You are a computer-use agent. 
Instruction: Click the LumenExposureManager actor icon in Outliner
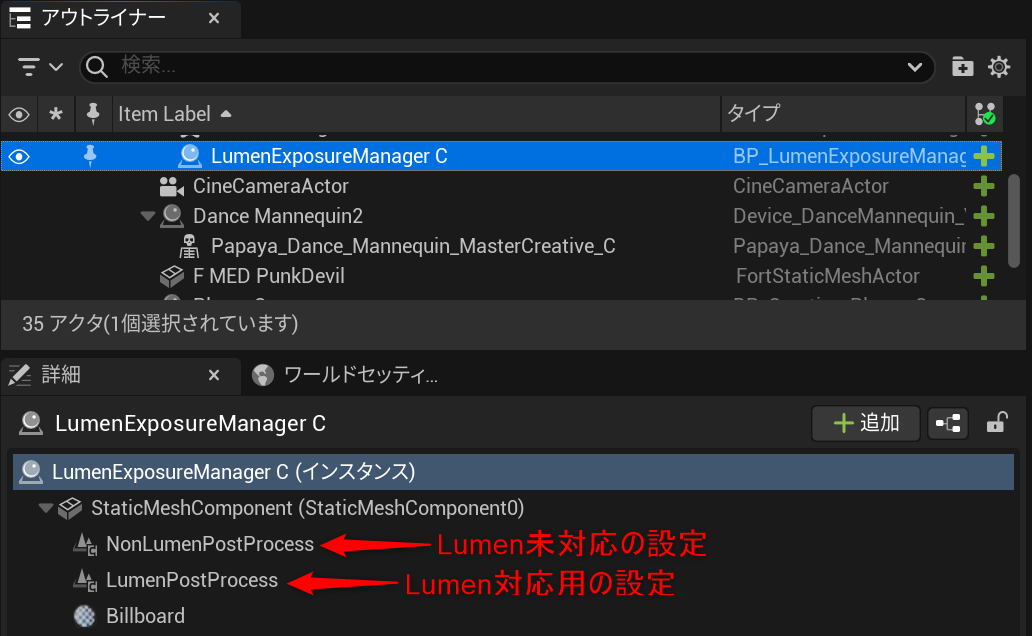[190, 156]
